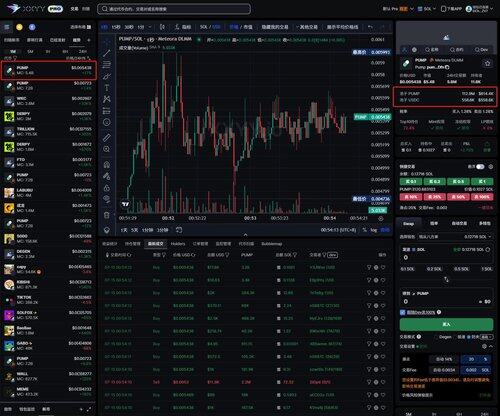Toggle the log scale option under chart

click(374, 230)
